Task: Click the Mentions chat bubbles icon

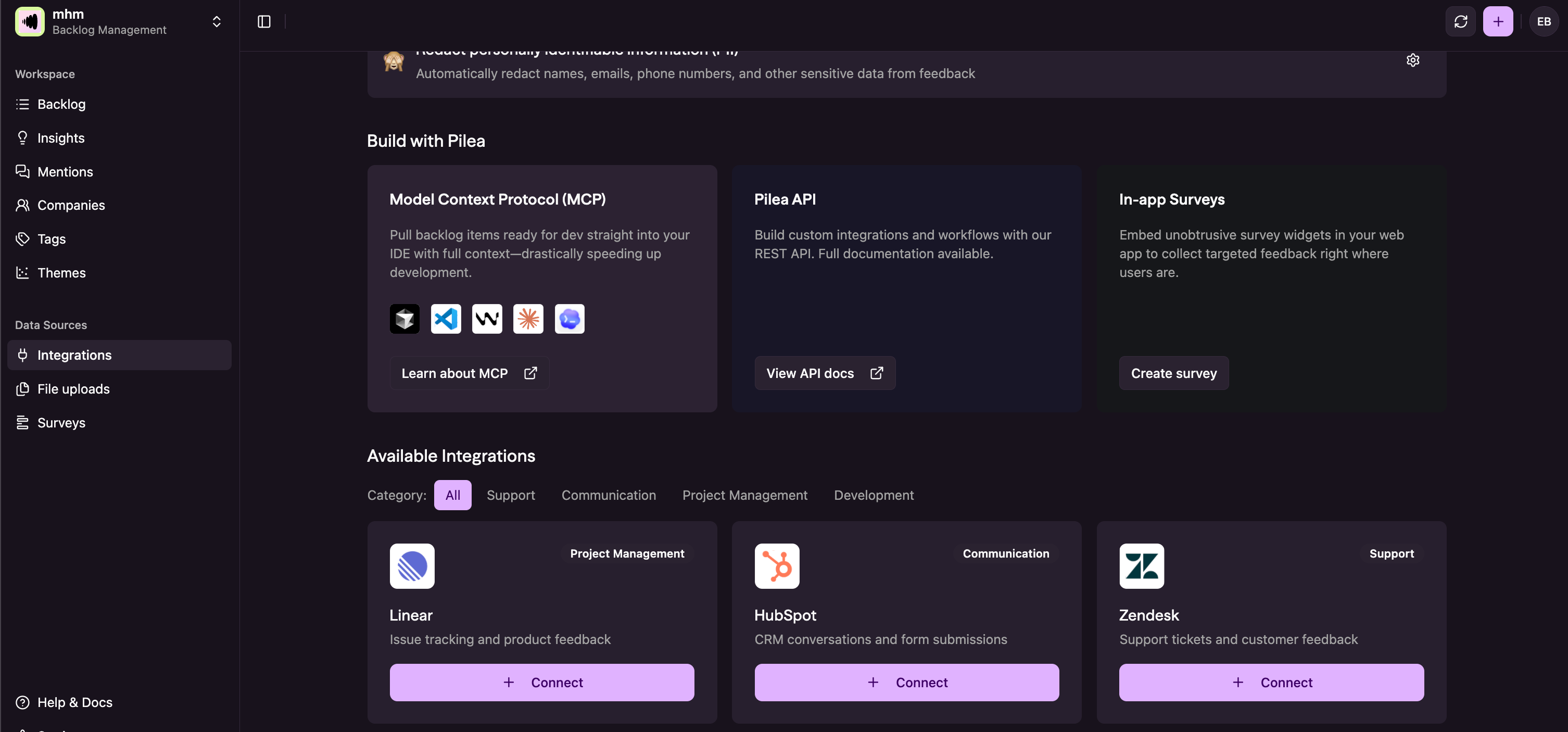Action: (x=22, y=172)
